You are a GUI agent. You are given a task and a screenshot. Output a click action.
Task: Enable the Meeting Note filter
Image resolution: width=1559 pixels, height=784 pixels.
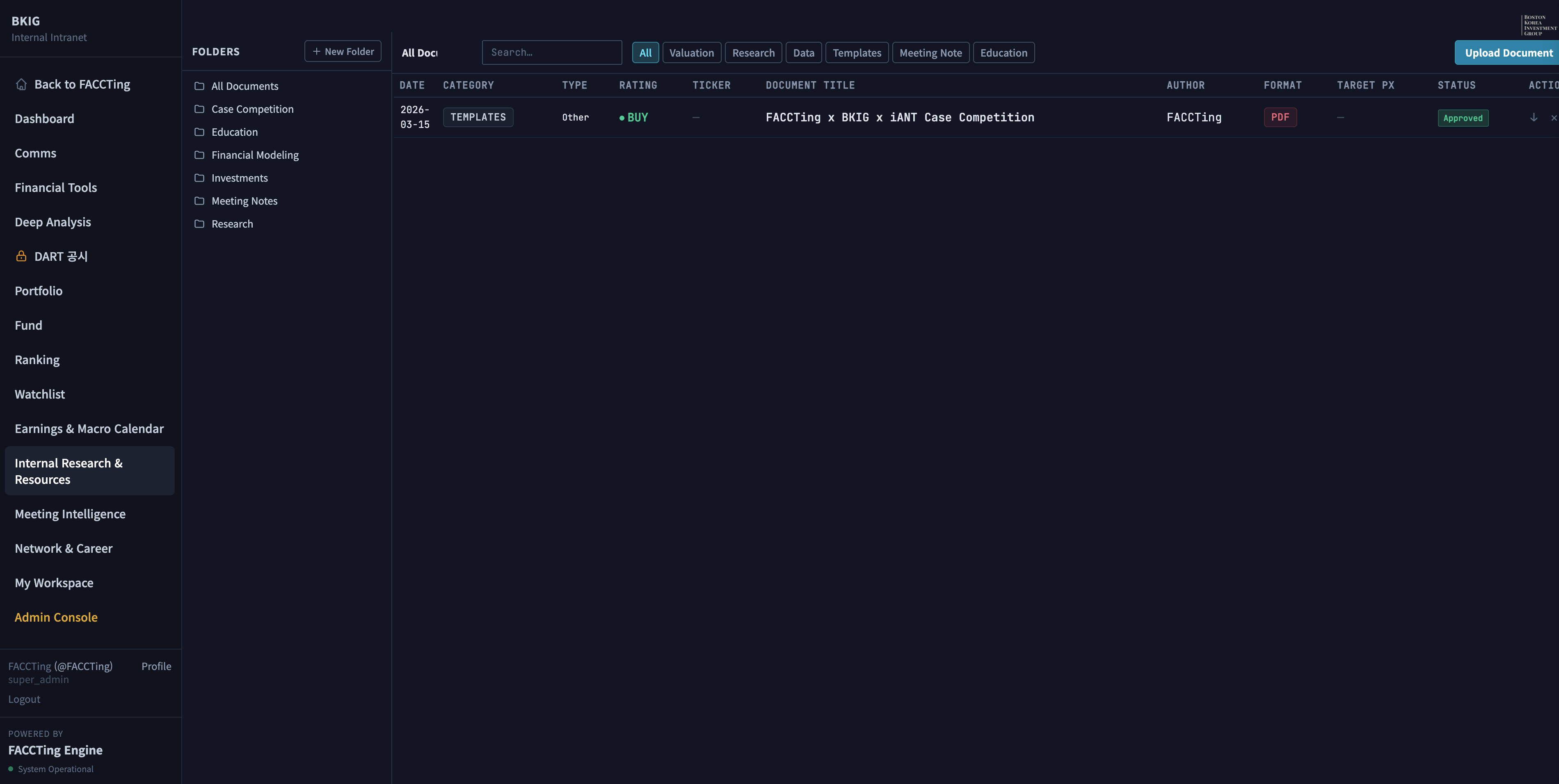(930, 53)
